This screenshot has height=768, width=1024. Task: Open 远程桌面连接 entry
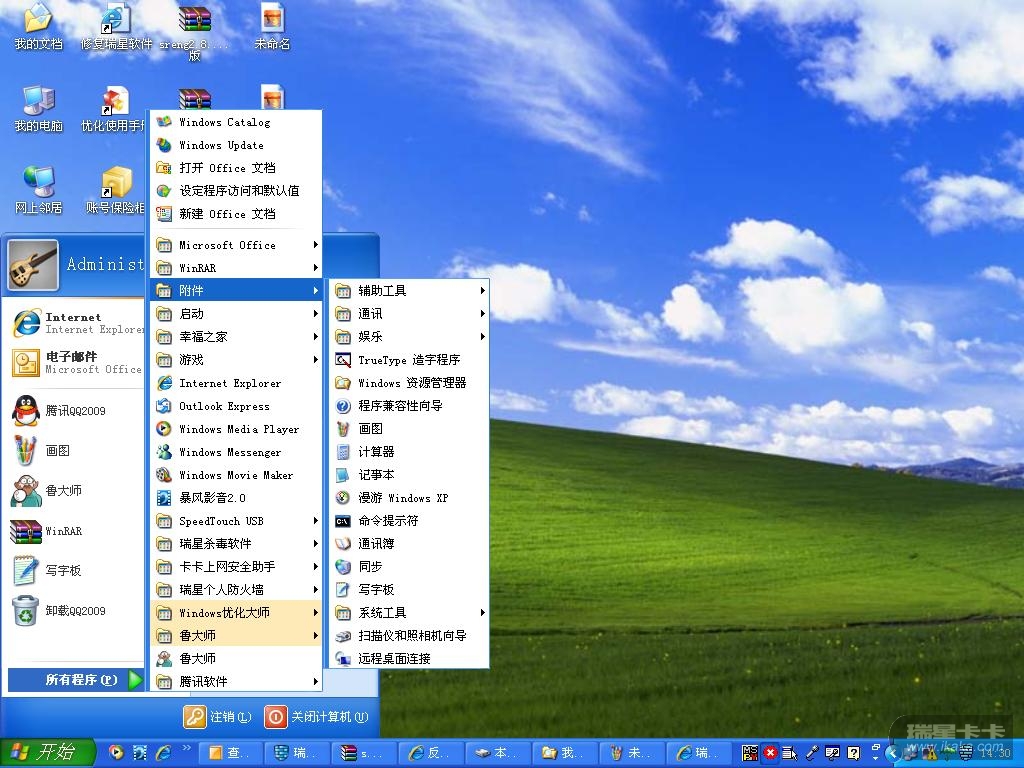[x=394, y=659]
